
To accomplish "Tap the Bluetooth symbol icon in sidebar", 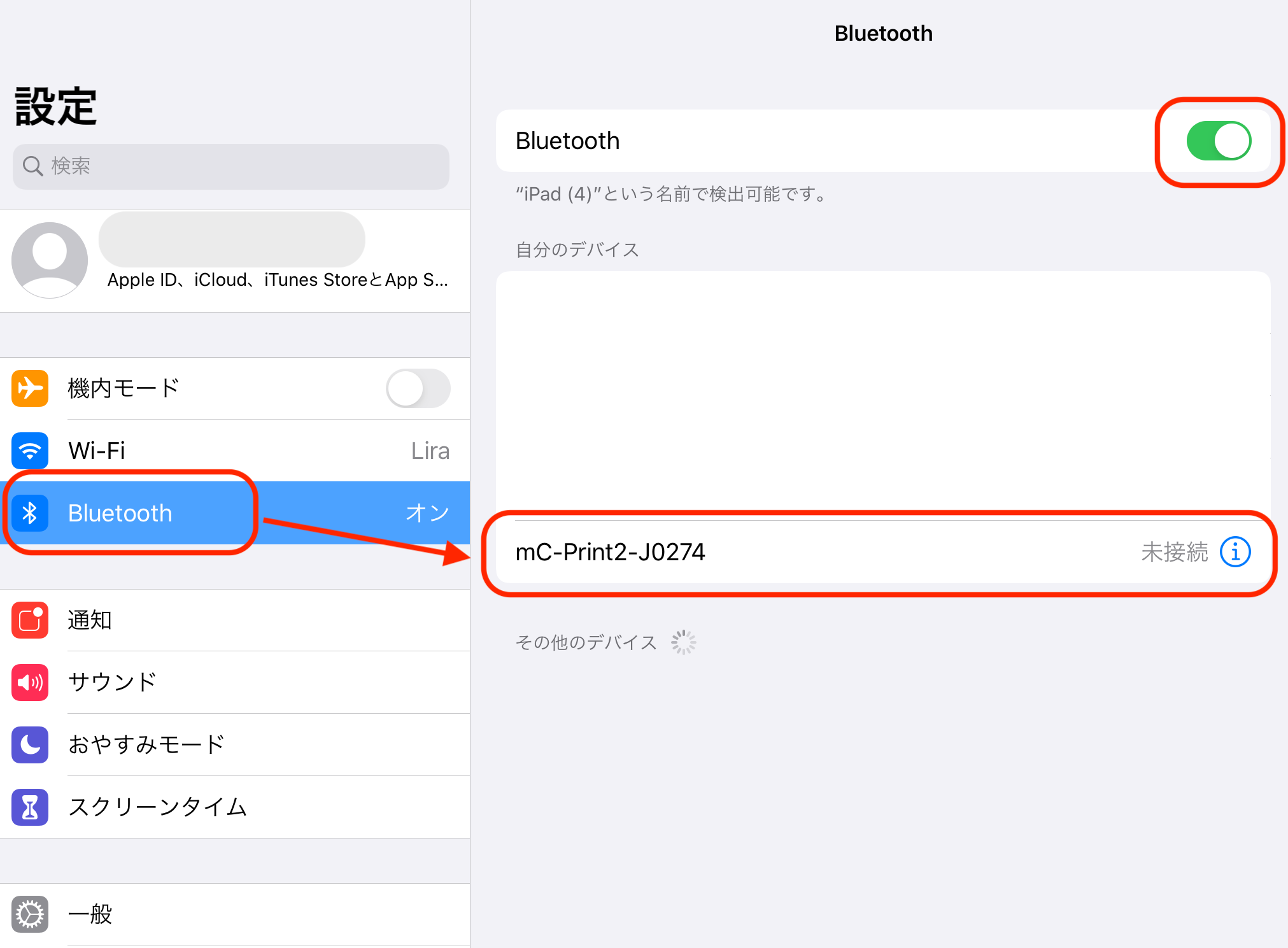I will coord(30,513).
